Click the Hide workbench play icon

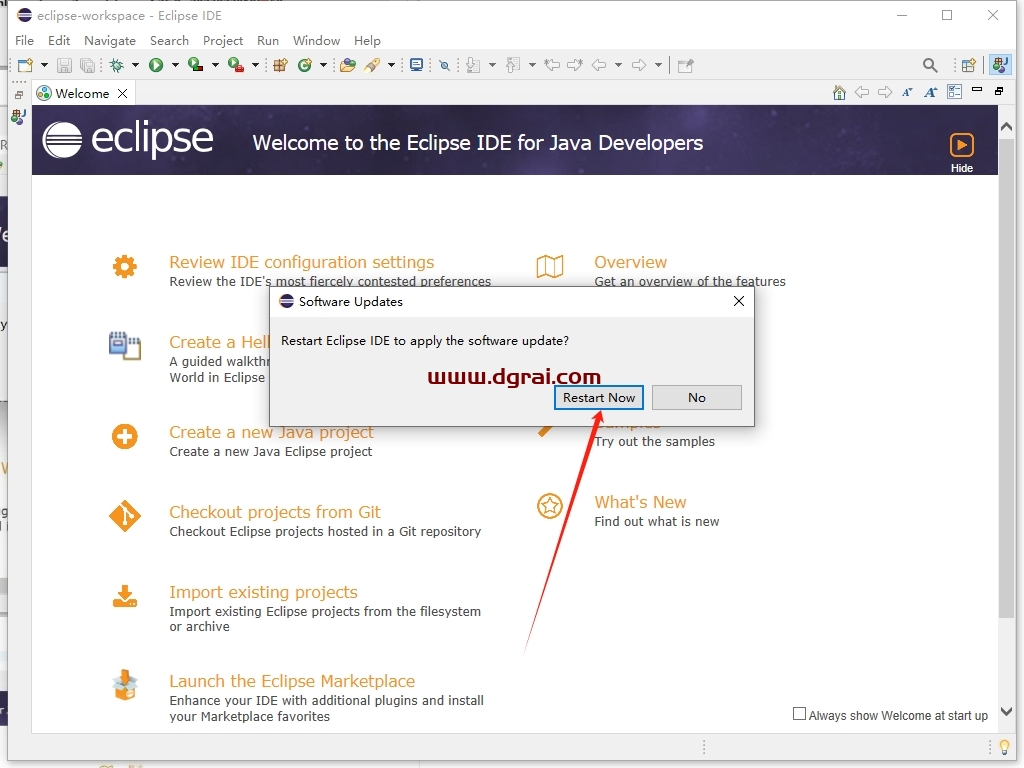[x=961, y=145]
